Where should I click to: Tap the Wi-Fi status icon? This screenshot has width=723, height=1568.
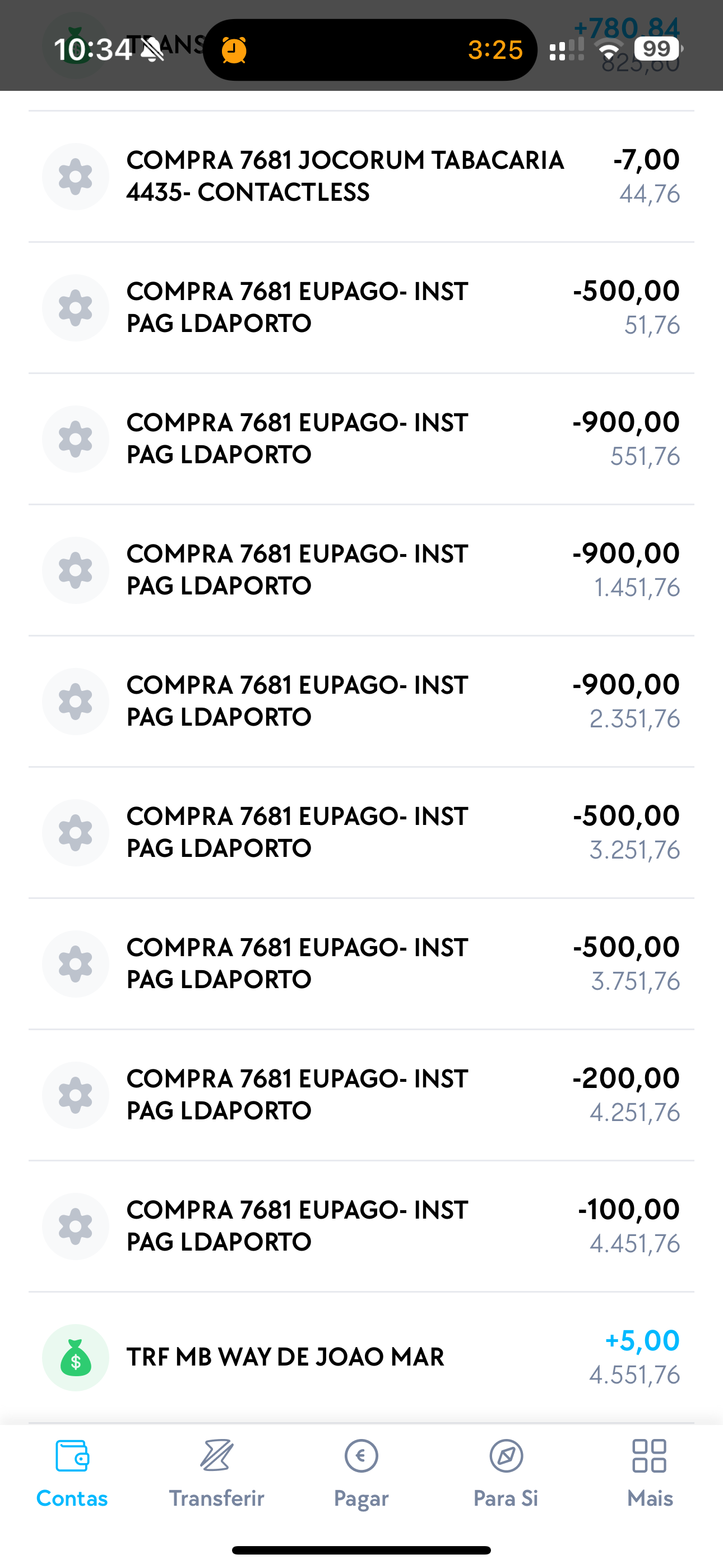click(609, 49)
